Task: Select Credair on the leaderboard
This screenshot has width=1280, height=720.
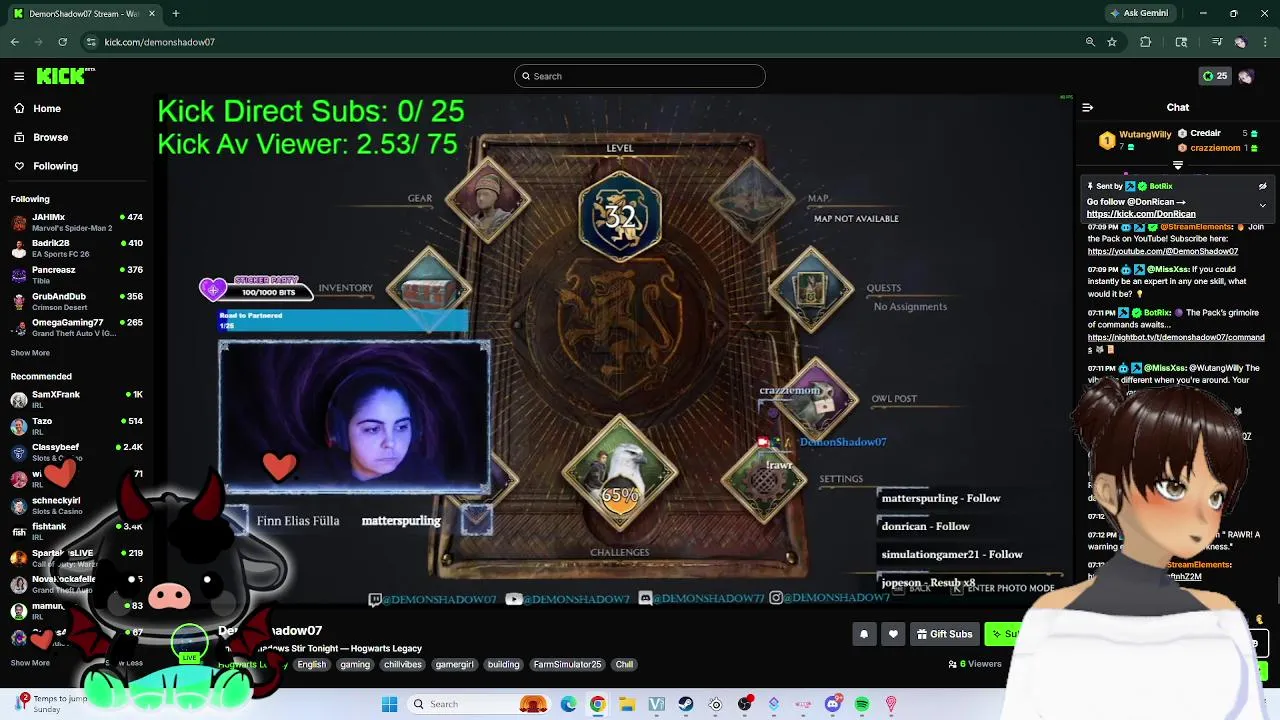Action: [x=1205, y=133]
